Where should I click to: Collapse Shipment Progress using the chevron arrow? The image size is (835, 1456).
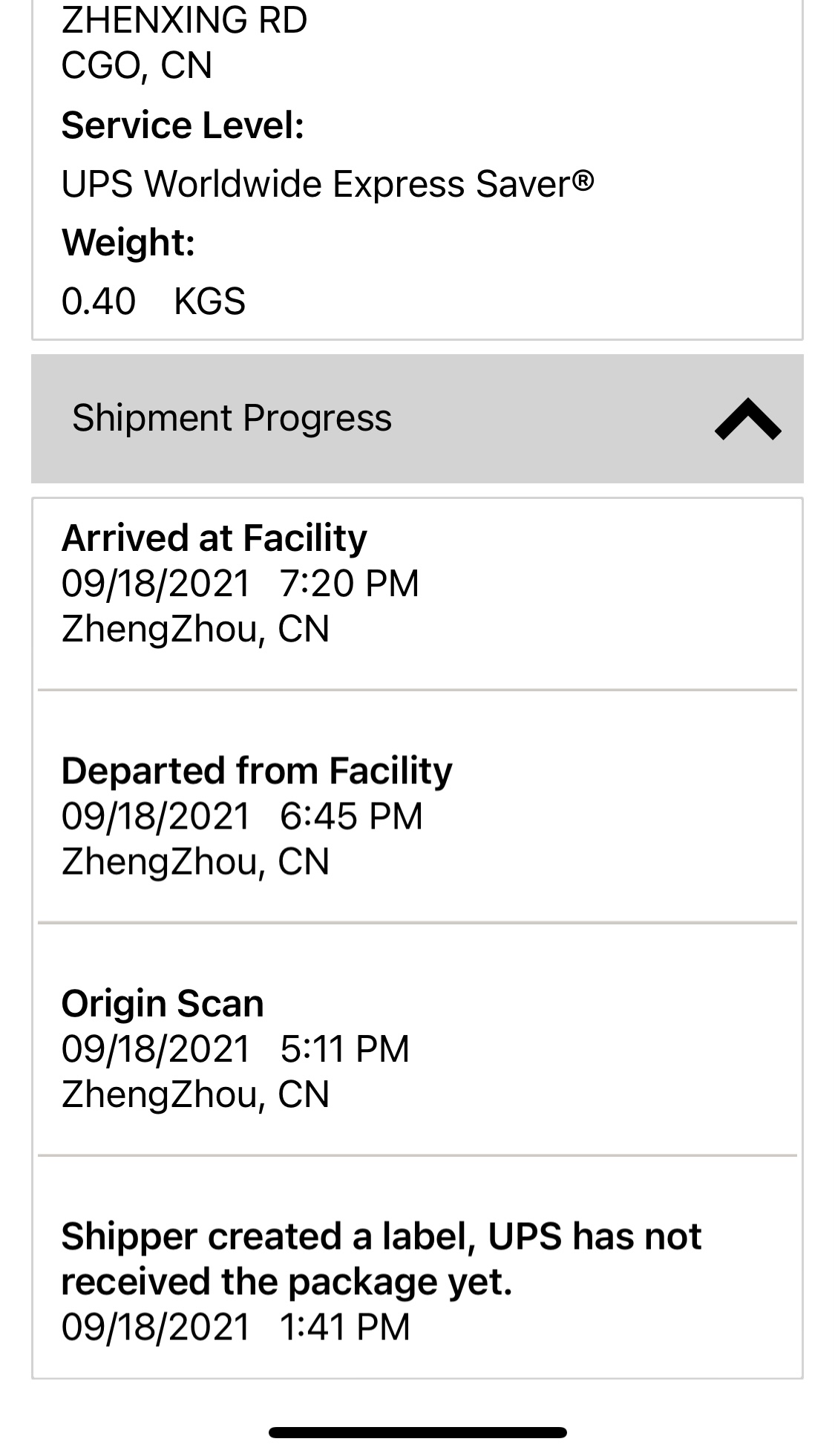pos(747,420)
